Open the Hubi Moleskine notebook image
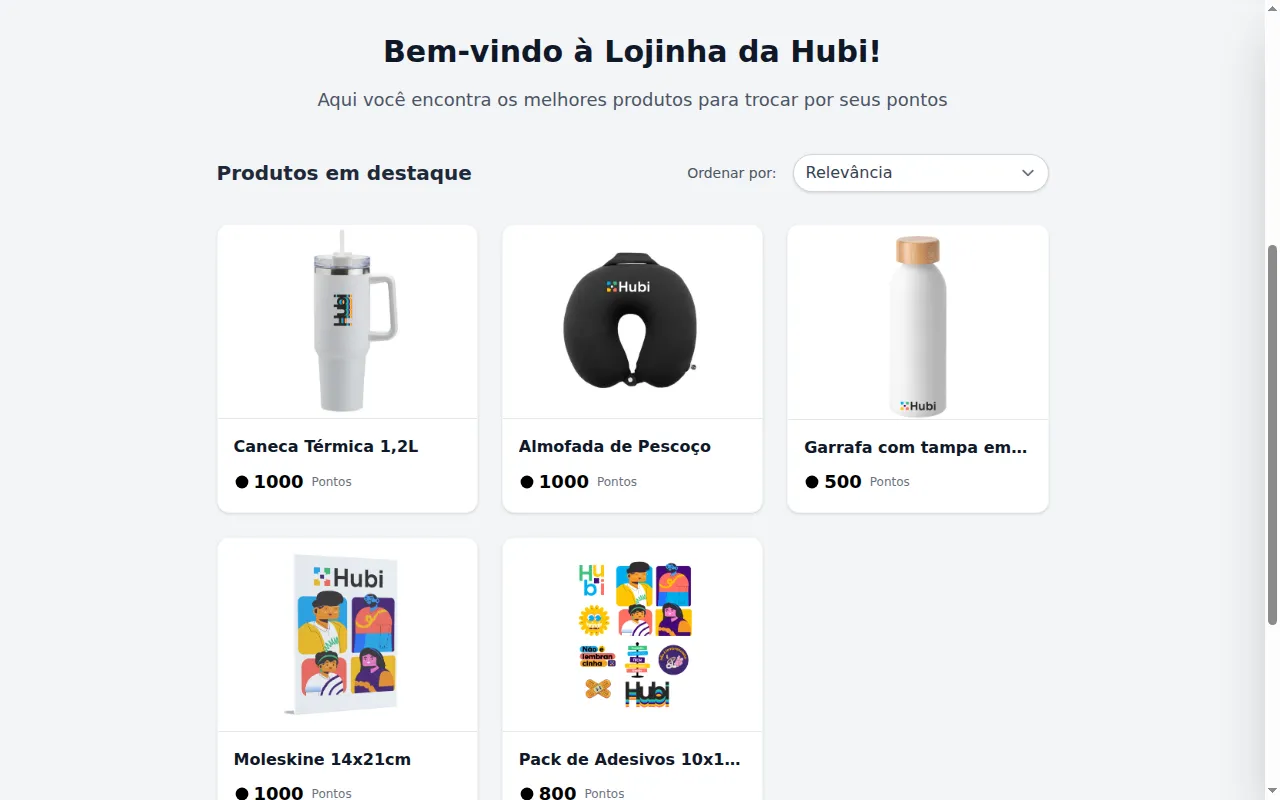The width and height of the screenshot is (1280, 800). (347, 635)
